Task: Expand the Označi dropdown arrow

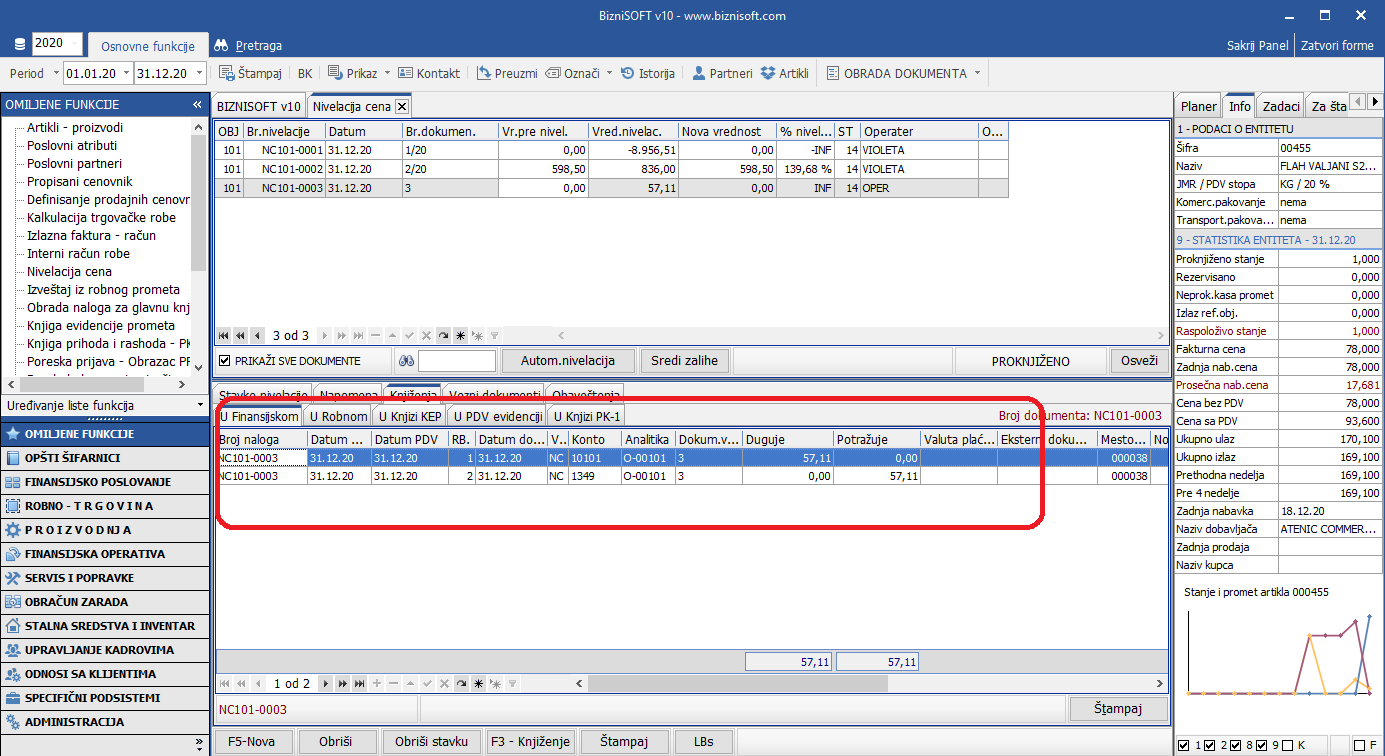Action: point(609,73)
